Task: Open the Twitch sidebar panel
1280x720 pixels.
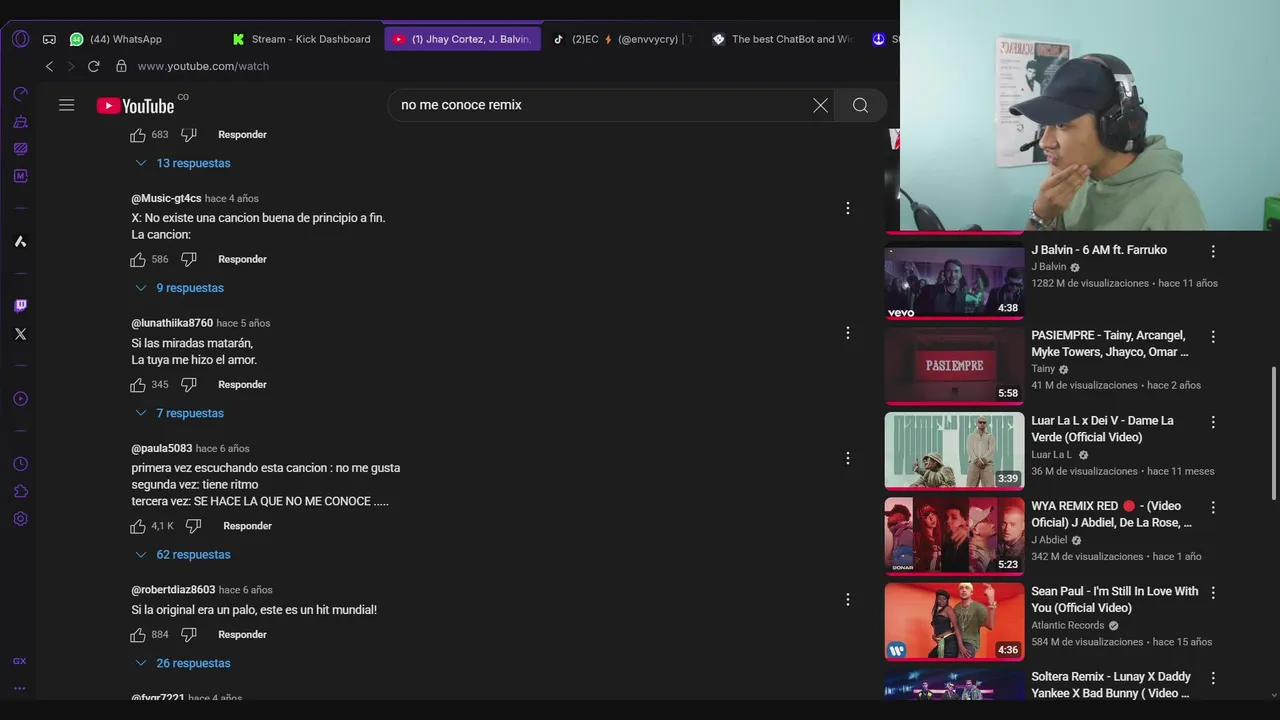Action: (x=20, y=306)
